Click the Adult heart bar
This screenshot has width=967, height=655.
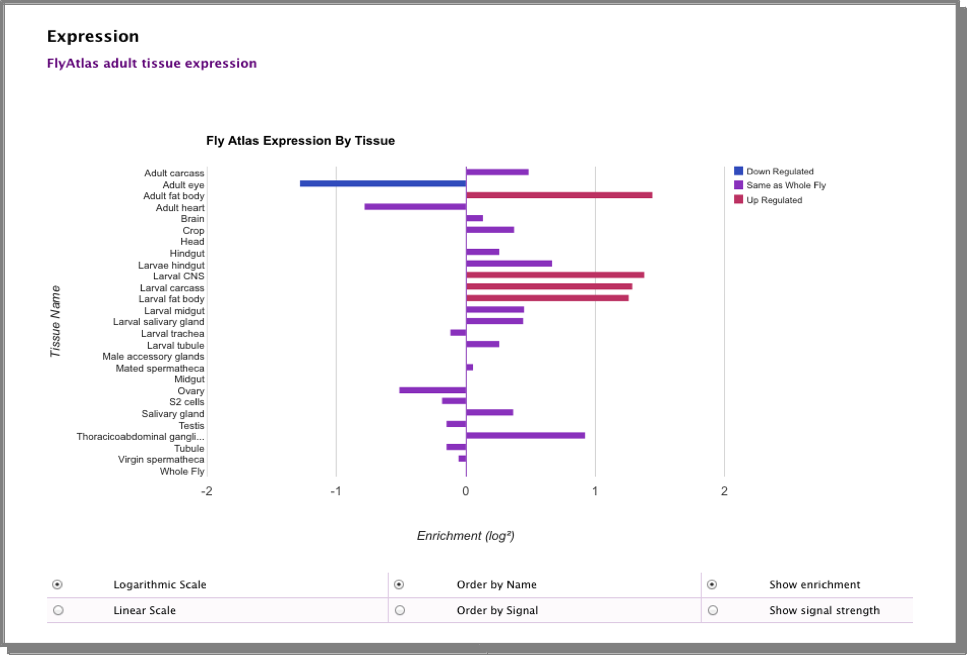point(415,207)
